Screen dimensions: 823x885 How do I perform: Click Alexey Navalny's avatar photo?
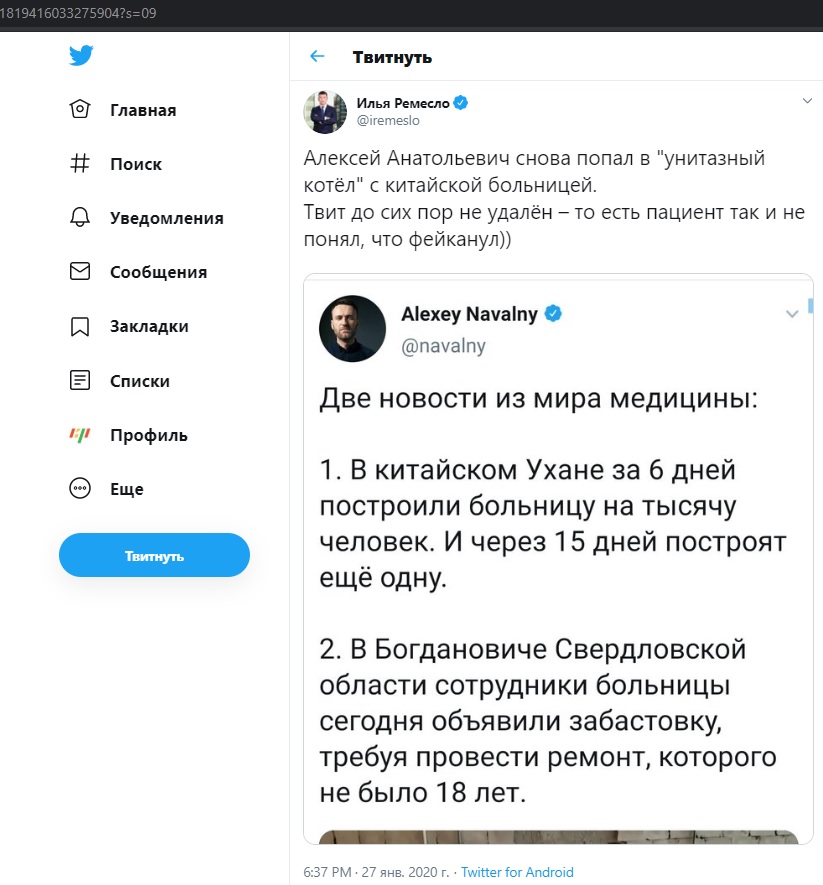click(352, 328)
